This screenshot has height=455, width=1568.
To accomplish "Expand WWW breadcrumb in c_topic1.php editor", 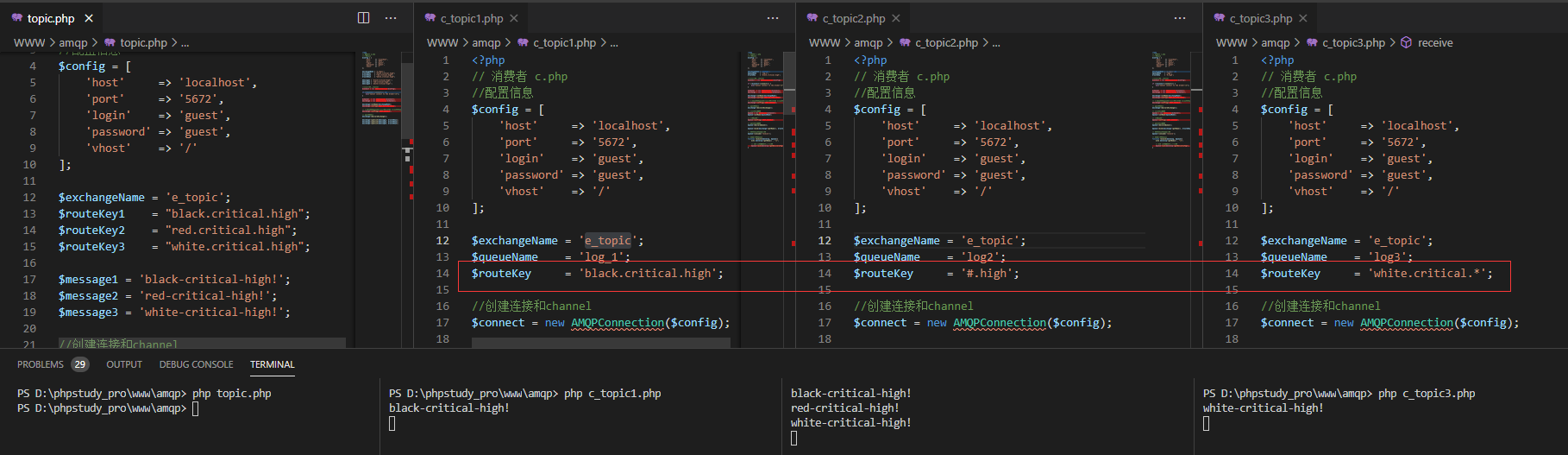I will pyautogui.click(x=442, y=42).
